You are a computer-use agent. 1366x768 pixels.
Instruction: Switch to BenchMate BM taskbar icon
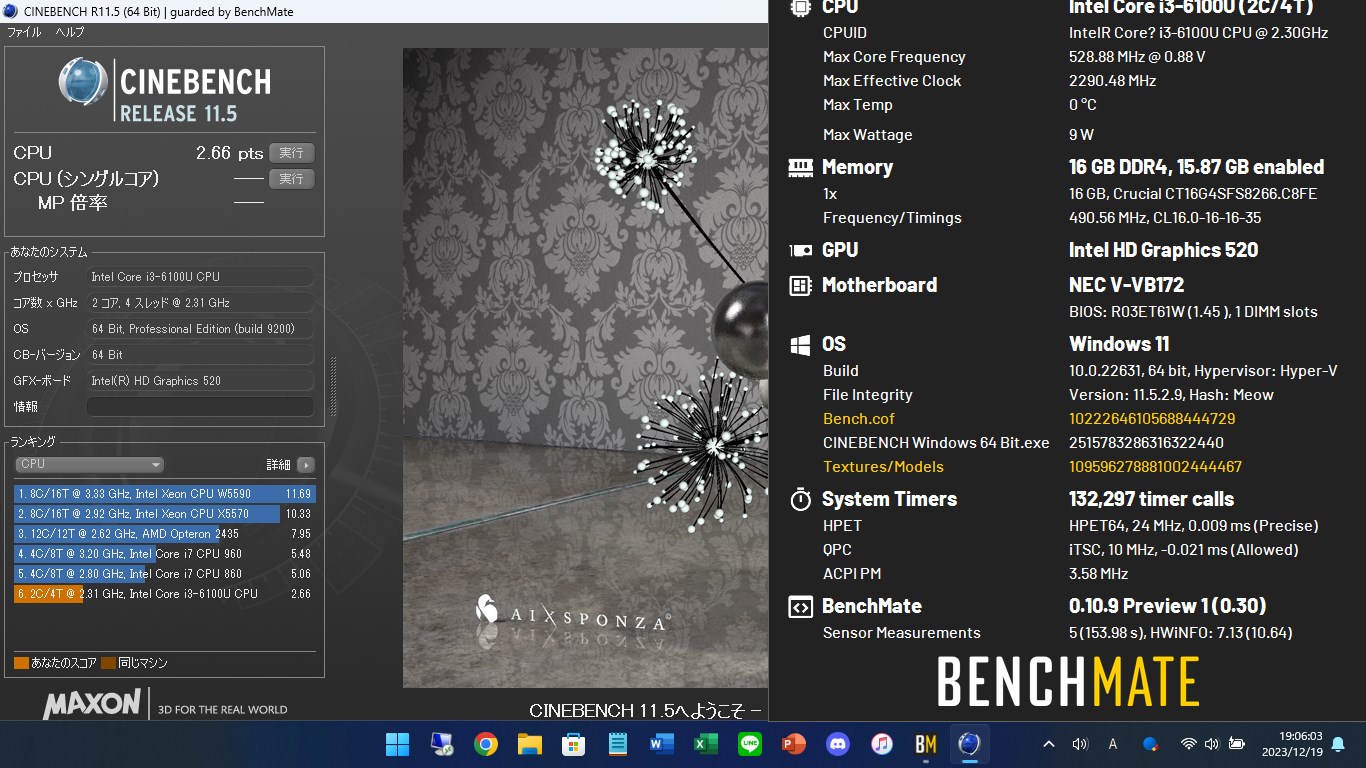point(926,744)
